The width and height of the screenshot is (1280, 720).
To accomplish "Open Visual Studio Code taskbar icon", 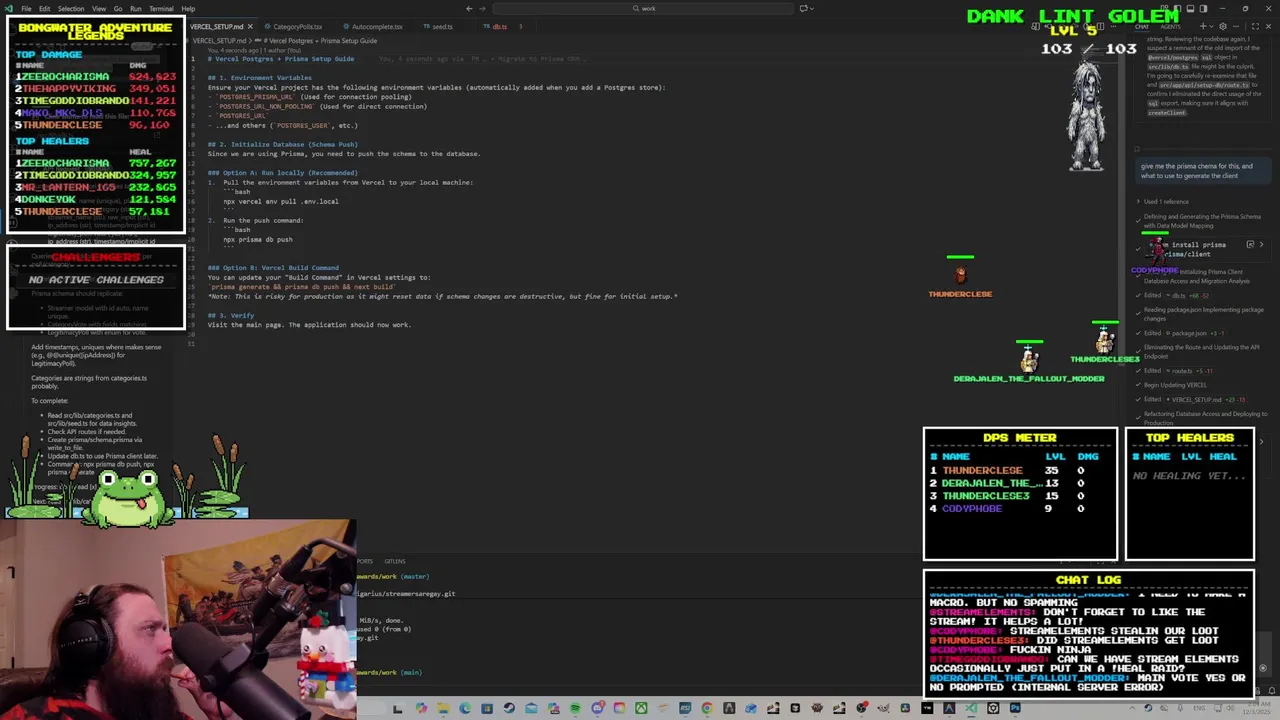I will point(971,708).
